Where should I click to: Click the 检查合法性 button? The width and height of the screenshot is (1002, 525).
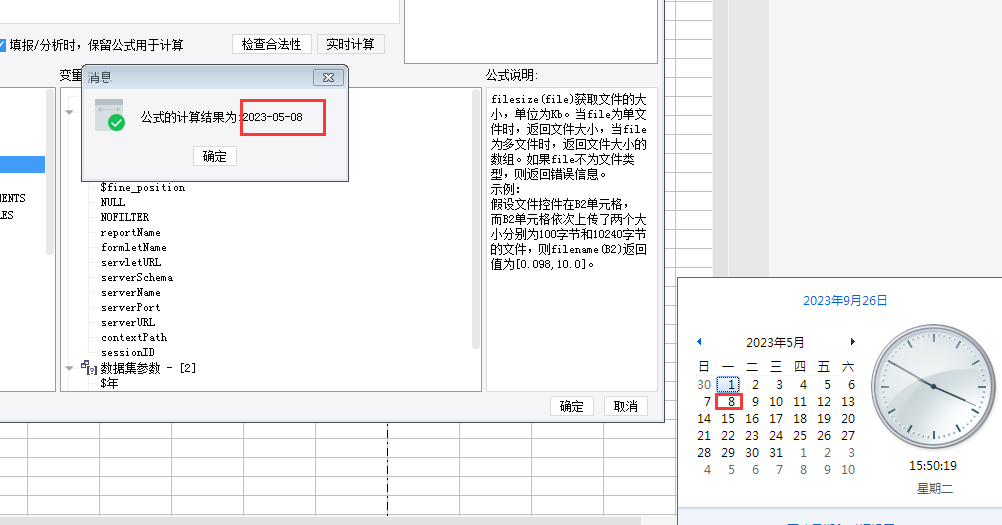pos(272,44)
